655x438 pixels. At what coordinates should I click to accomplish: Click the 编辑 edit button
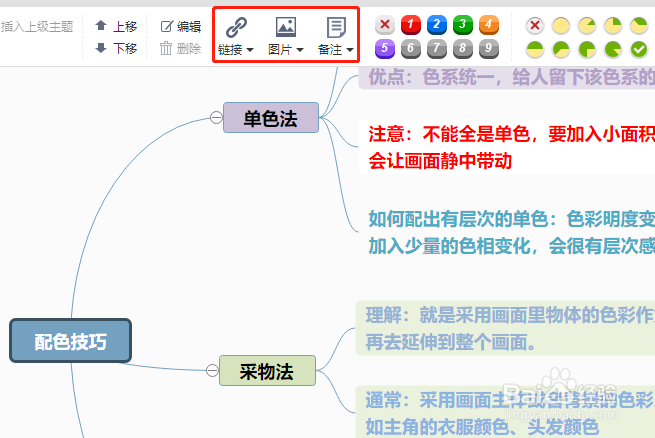pyautogui.click(x=180, y=26)
